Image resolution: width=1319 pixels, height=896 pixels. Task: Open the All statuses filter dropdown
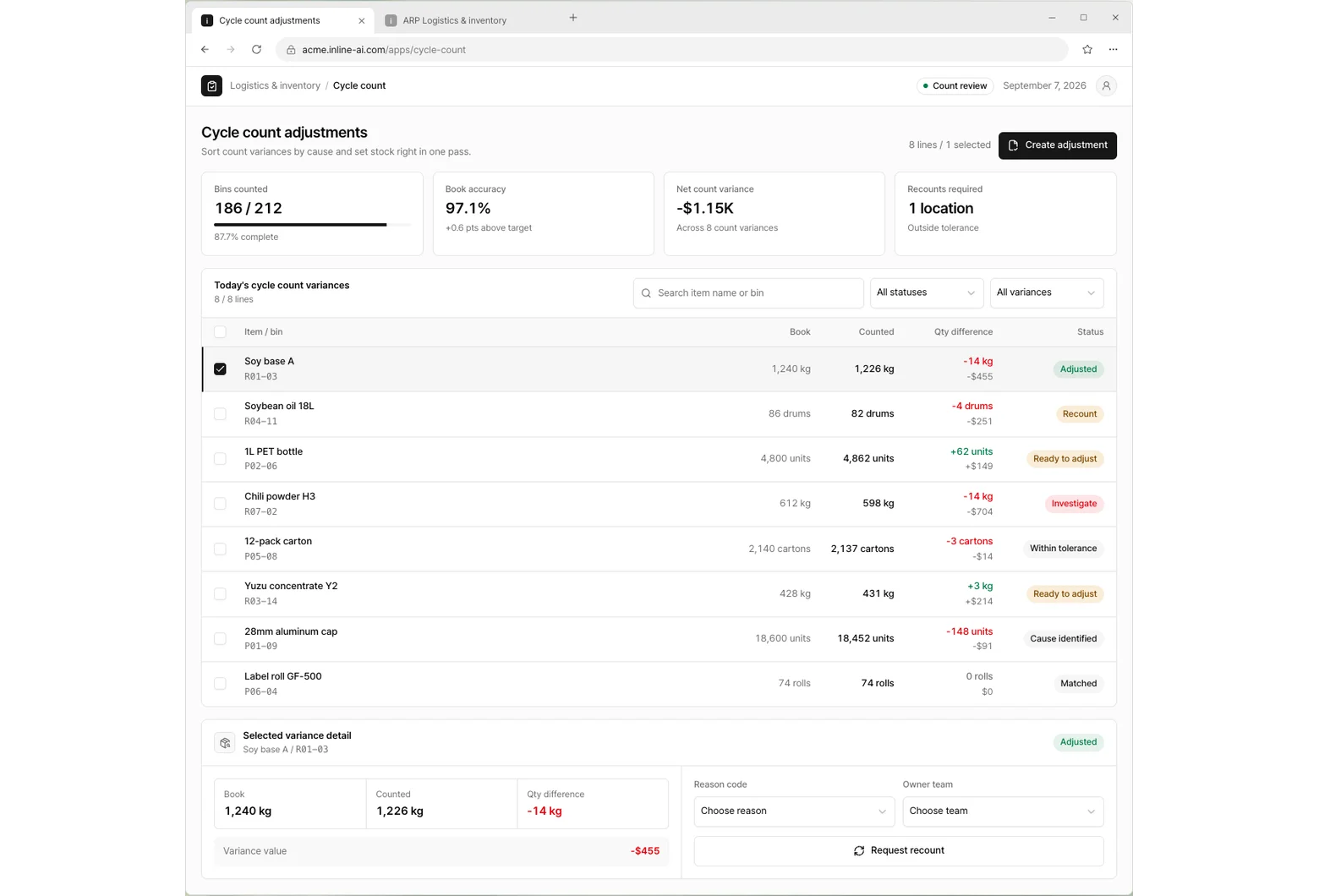coord(927,293)
